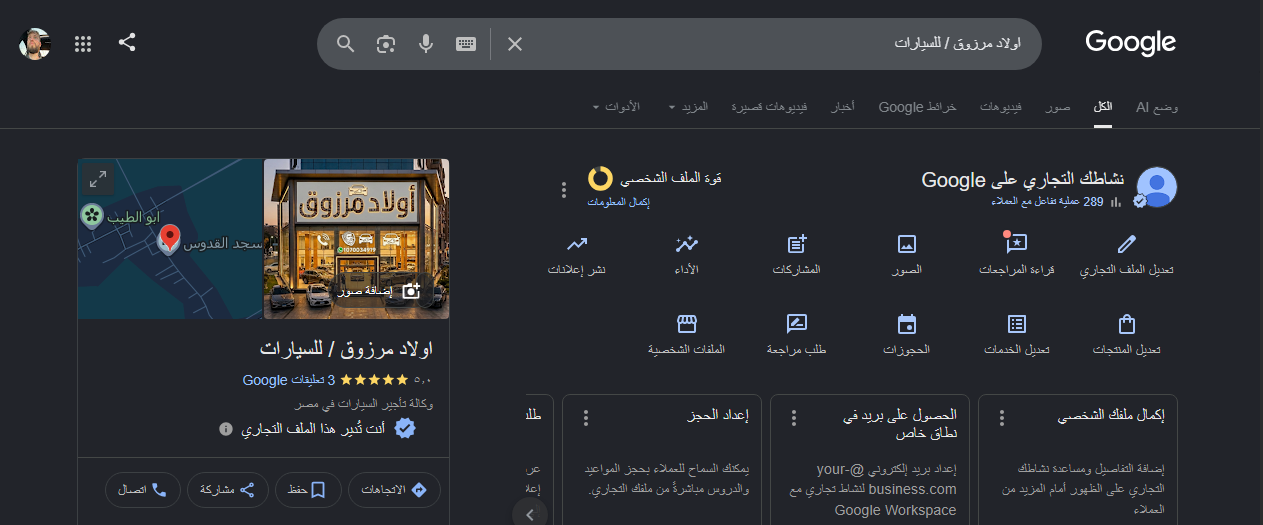The height and width of the screenshot is (525, 1263).
Task: Open the 3 تعليقات Google reviews link
Action: pyautogui.click(x=289, y=380)
